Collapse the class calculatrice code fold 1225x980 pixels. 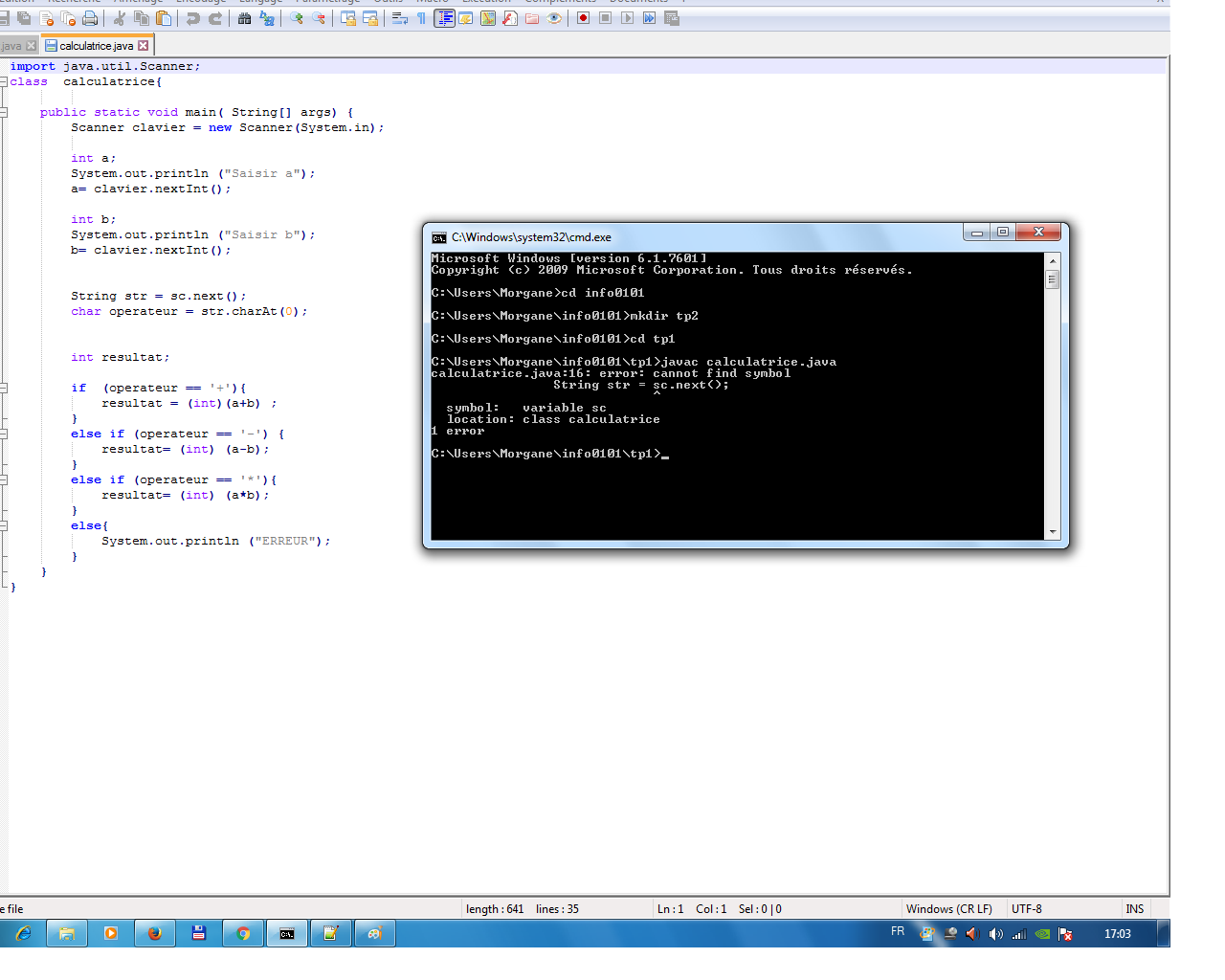(4, 80)
